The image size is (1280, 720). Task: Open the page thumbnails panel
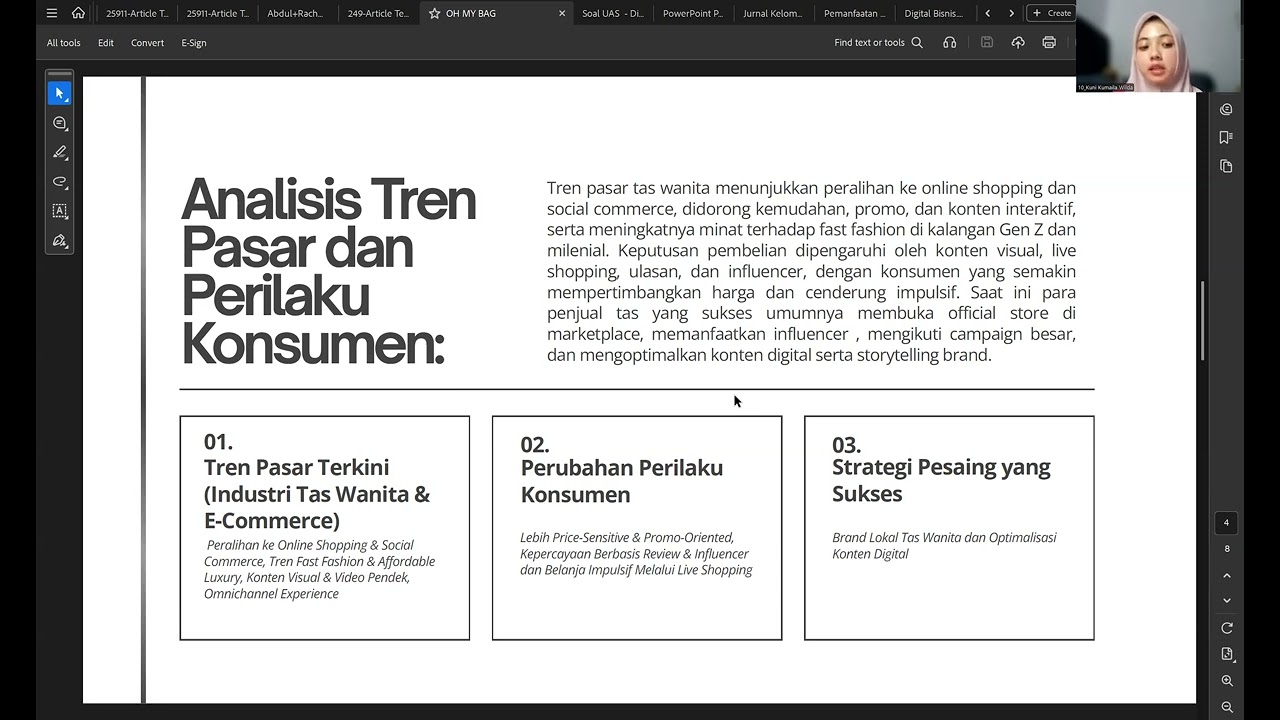1226,166
